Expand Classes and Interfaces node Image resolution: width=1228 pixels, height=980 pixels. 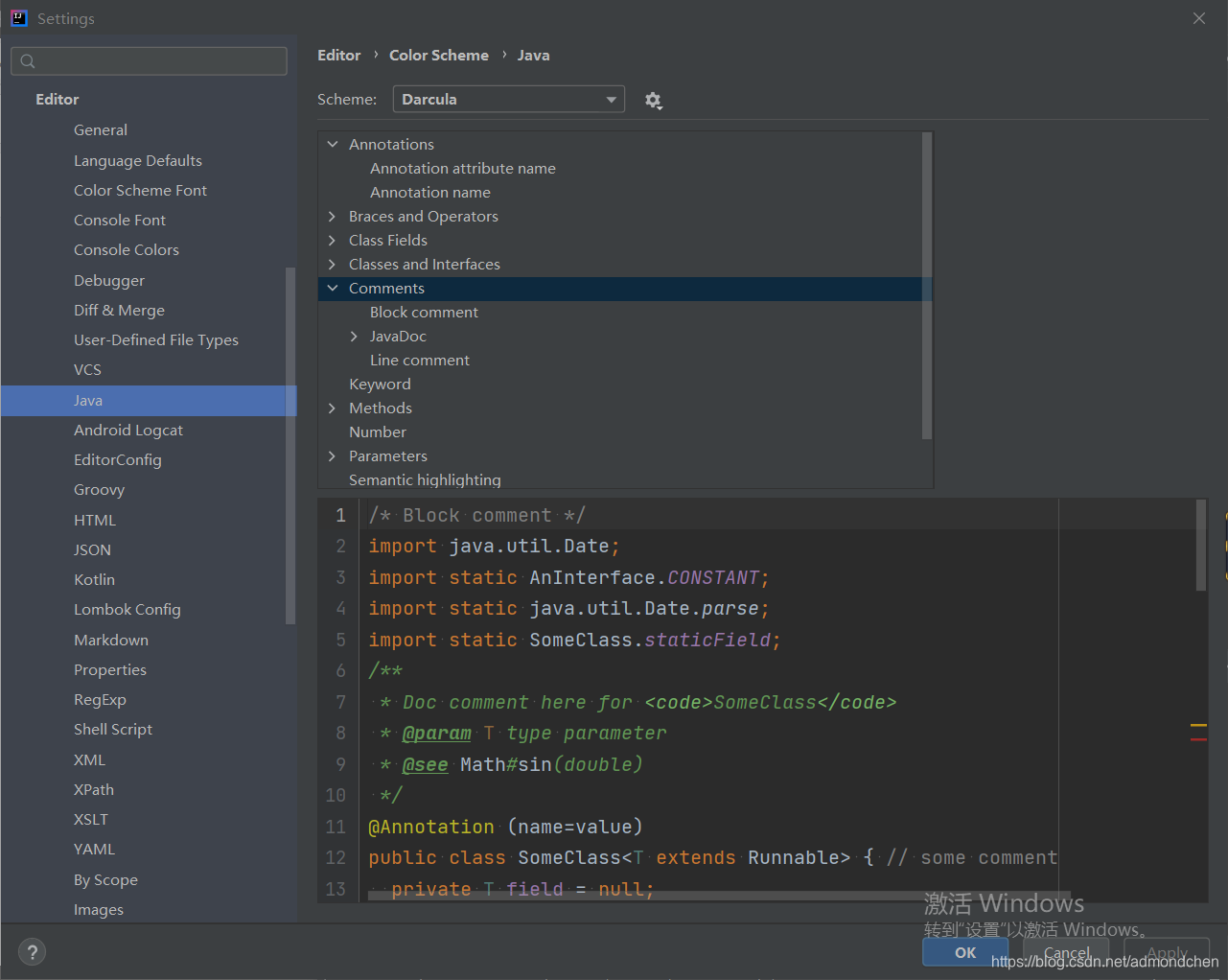point(333,264)
